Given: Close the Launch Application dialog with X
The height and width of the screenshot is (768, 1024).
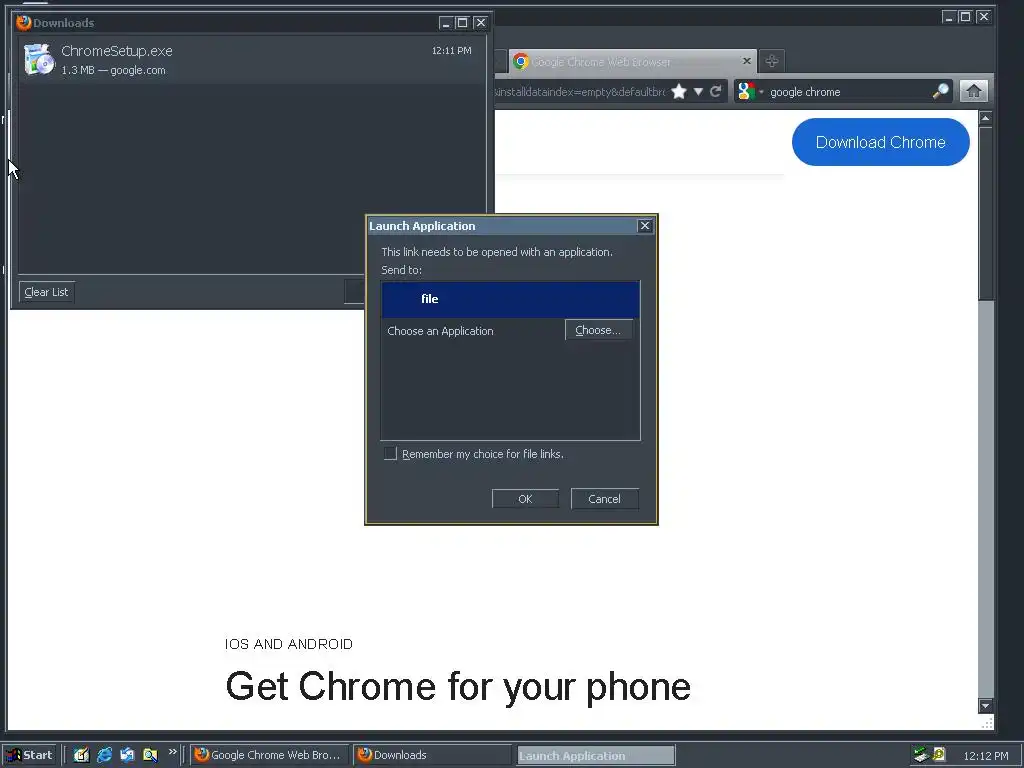Looking at the screenshot, I should tap(645, 225).
